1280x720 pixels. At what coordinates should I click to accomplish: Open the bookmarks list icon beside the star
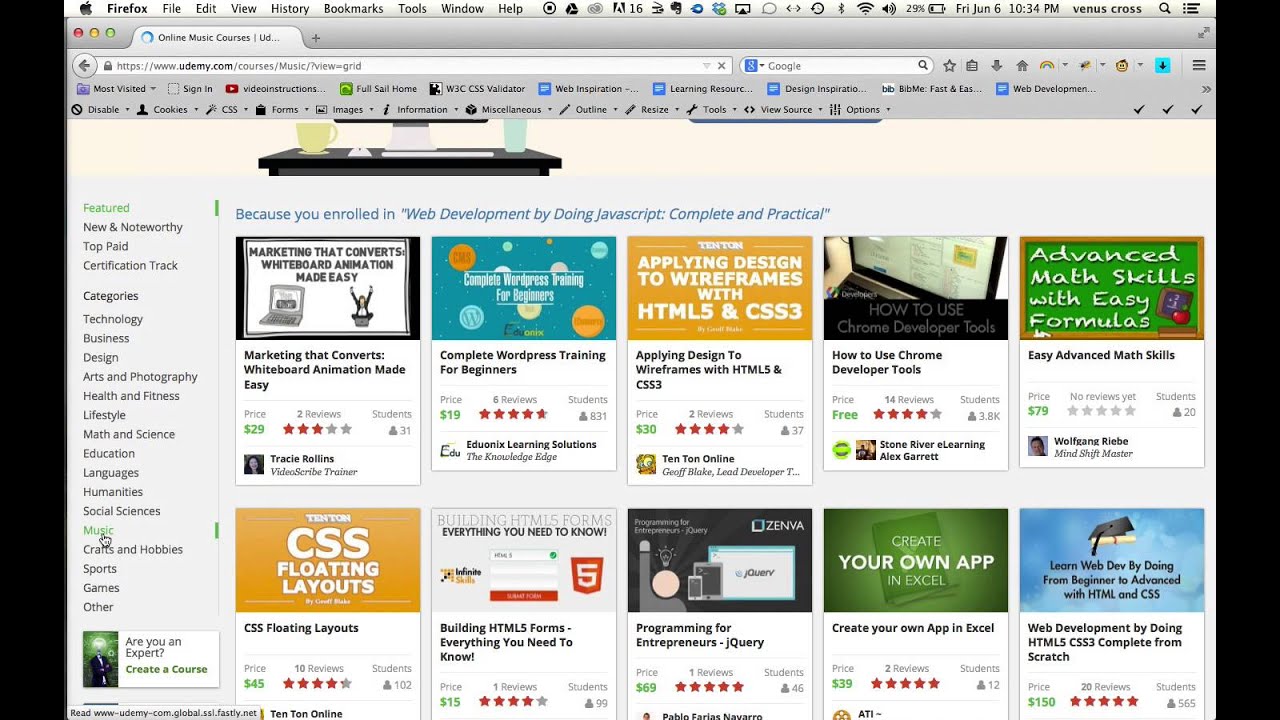972,65
